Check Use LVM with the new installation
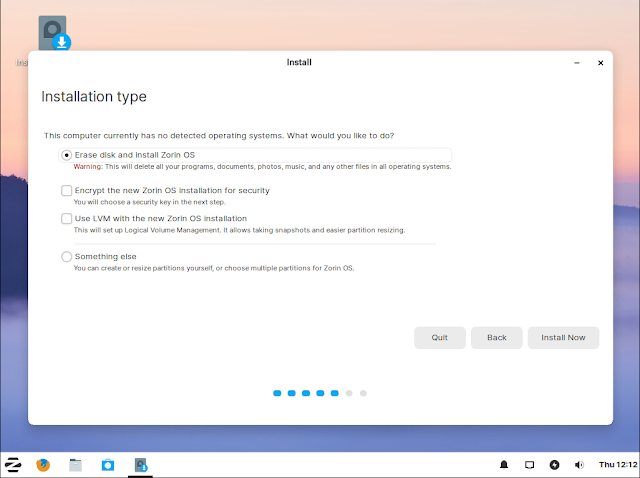This screenshot has width=640, height=478. click(67, 218)
